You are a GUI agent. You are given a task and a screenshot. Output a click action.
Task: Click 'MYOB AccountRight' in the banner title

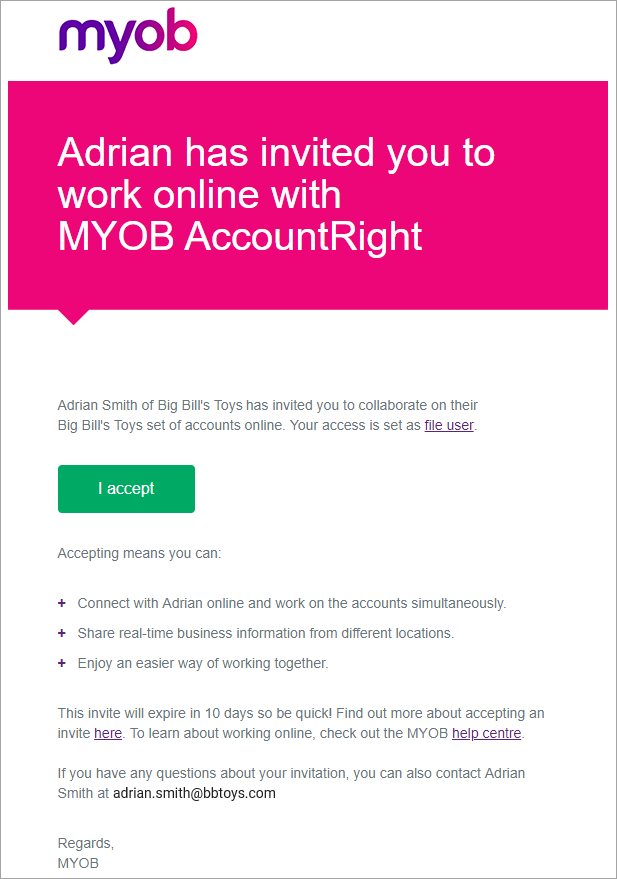pos(240,236)
